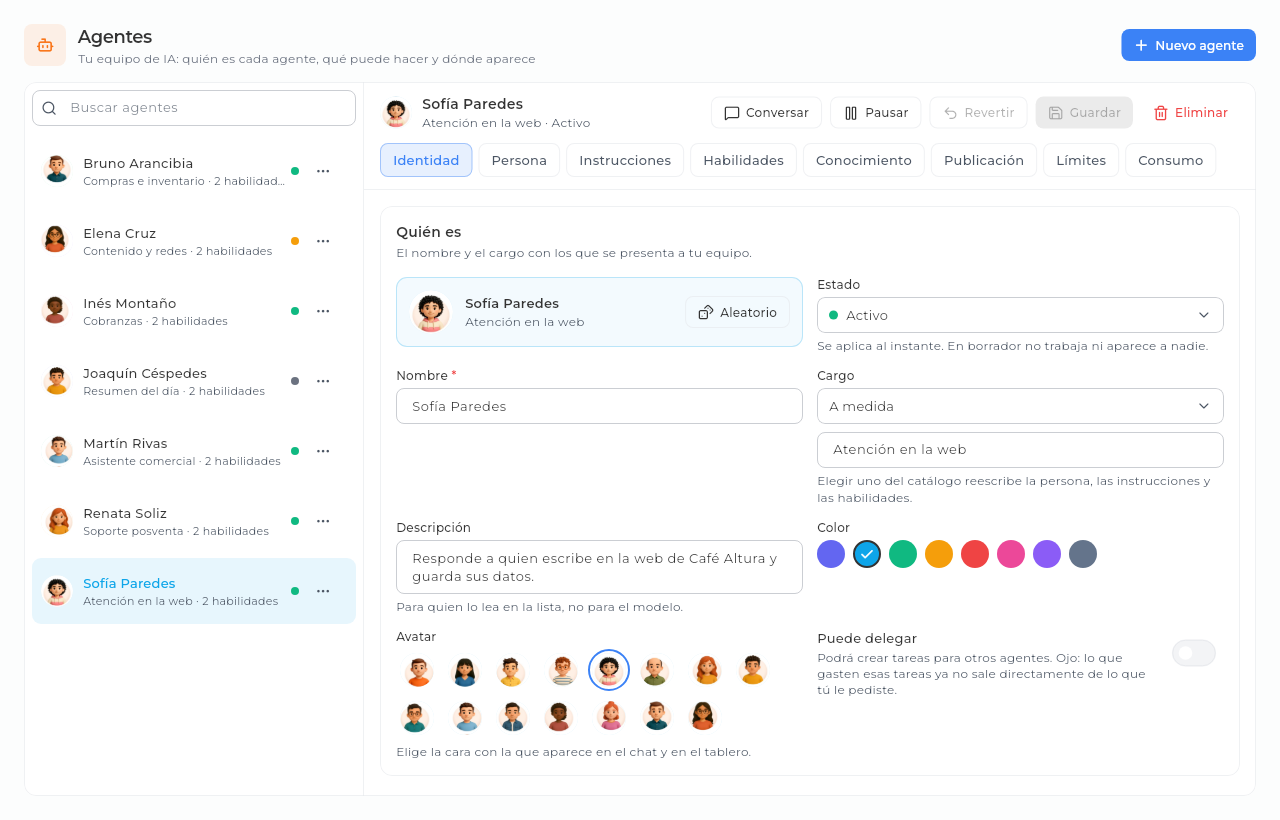This screenshot has width=1280, height=820.
Task: Click the plus icon on Nuevo agente
Action: pos(1141,45)
